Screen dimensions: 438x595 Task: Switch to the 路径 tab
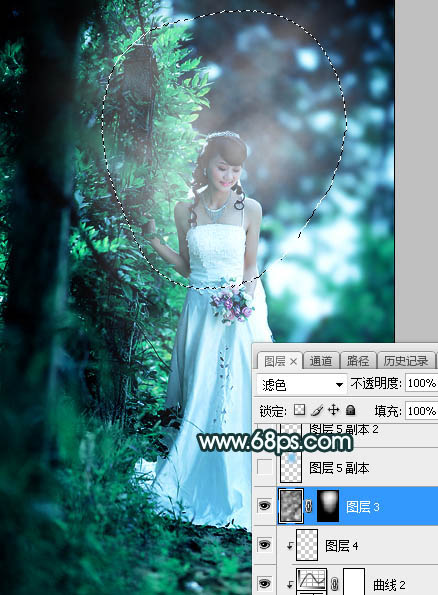click(x=358, y=360)
